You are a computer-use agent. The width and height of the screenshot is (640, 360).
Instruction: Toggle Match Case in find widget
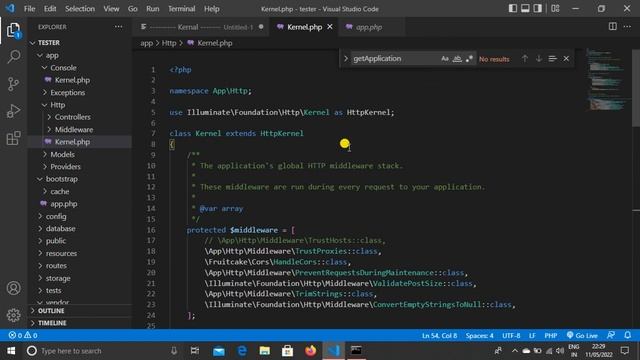pyautogui.click(x=445, y=59)
